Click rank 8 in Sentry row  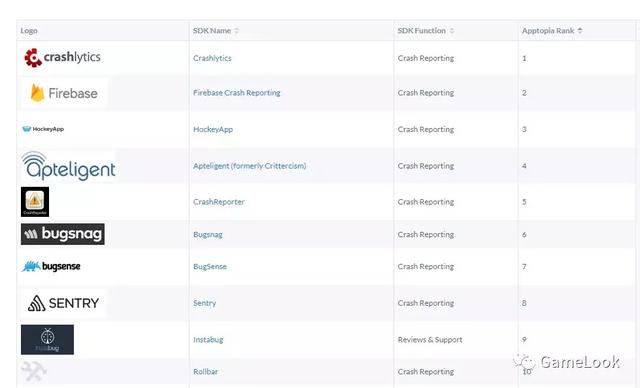pos(524,303)
